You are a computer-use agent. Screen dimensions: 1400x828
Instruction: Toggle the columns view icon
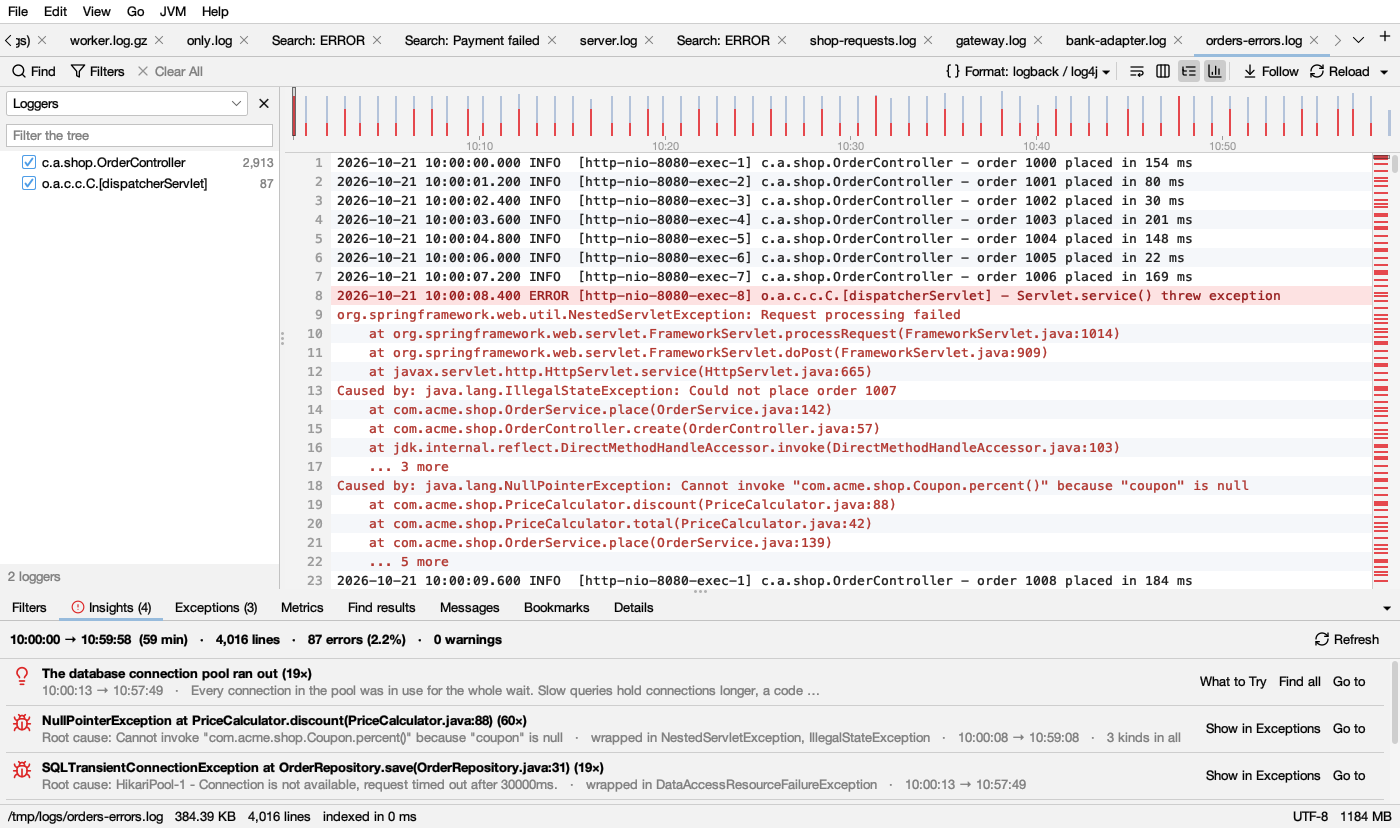pyautogui.click(x=1162, y=71)
